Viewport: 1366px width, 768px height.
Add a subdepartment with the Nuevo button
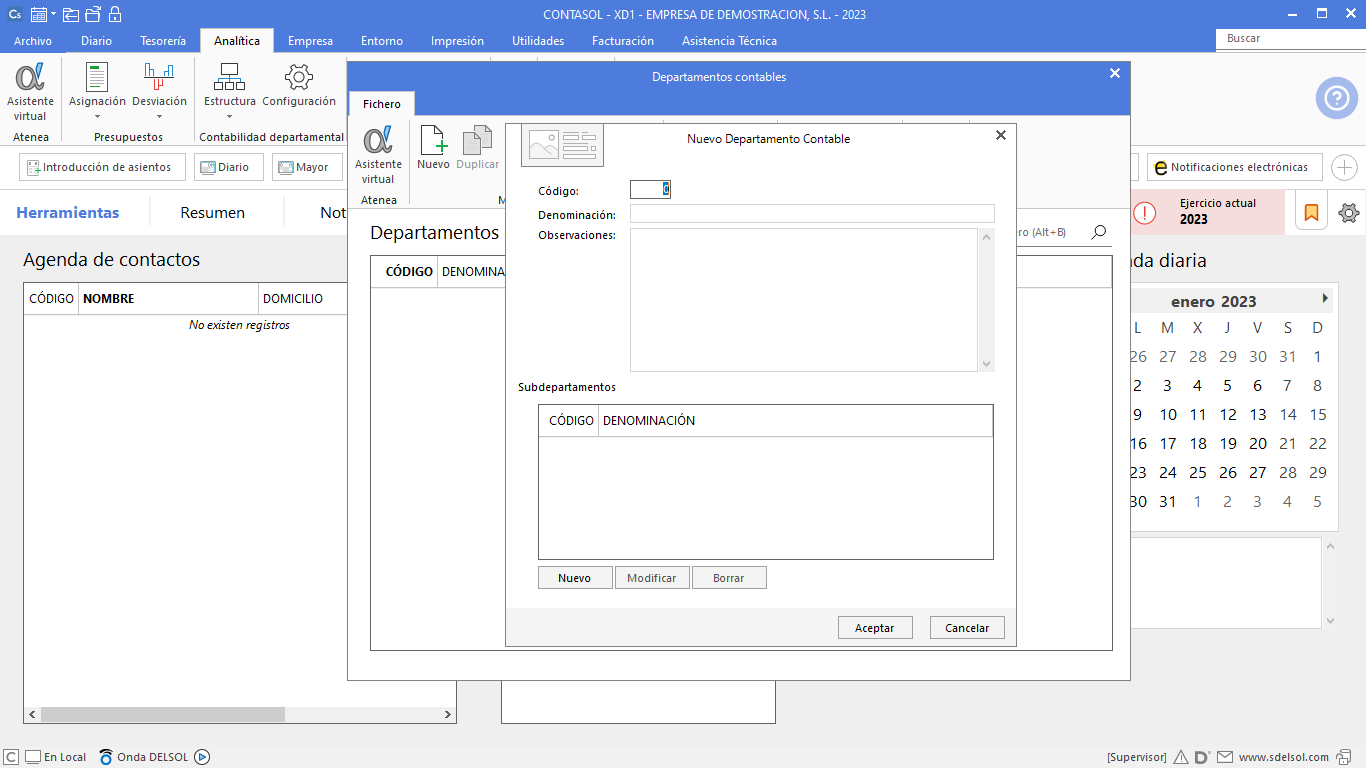pyautogui.click(x=574, y=578)
